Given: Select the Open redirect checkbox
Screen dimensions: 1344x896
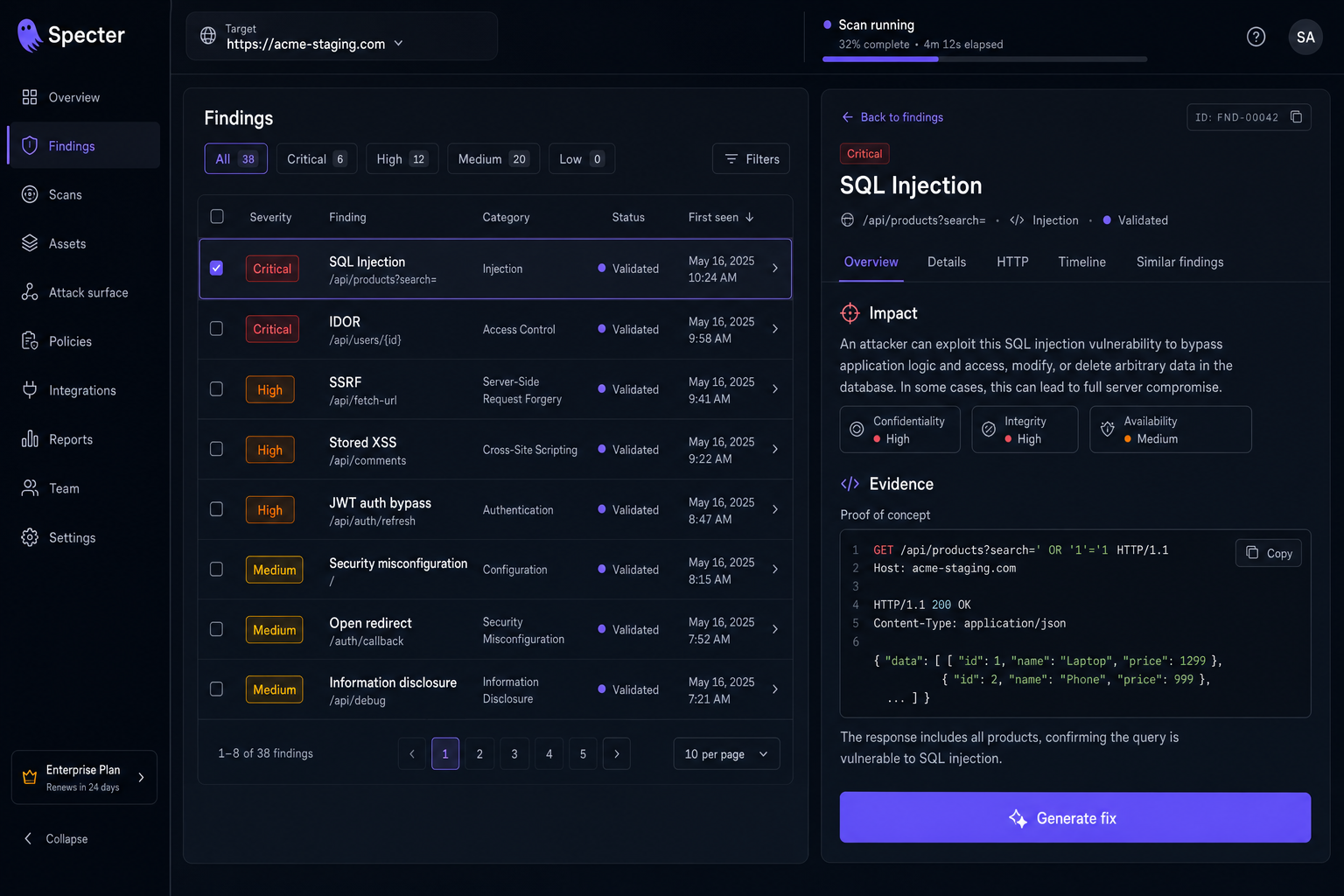Looking at the screenshot, I should (217, 628).
